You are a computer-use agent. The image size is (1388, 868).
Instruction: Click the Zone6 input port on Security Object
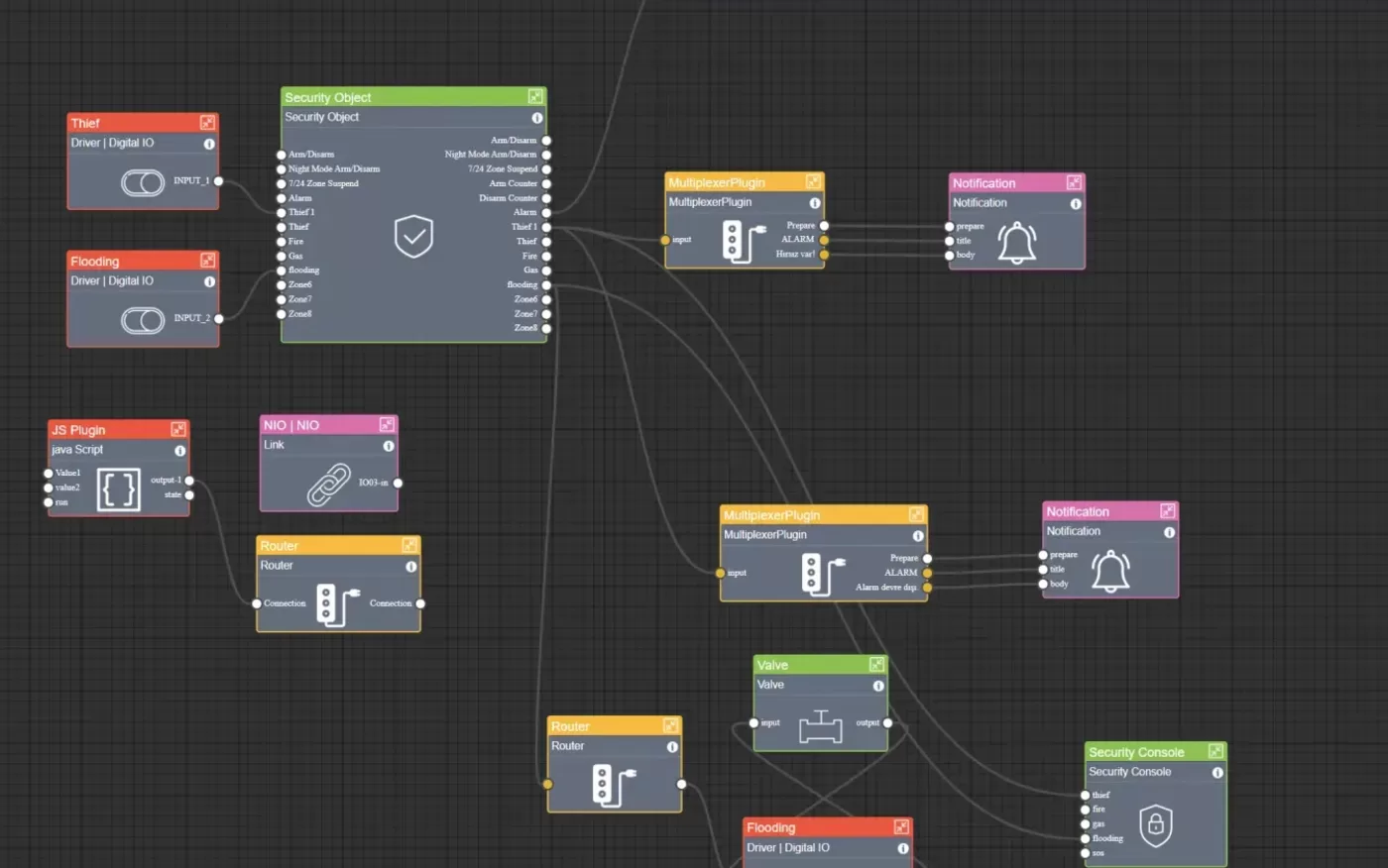[x=281, y=285]
